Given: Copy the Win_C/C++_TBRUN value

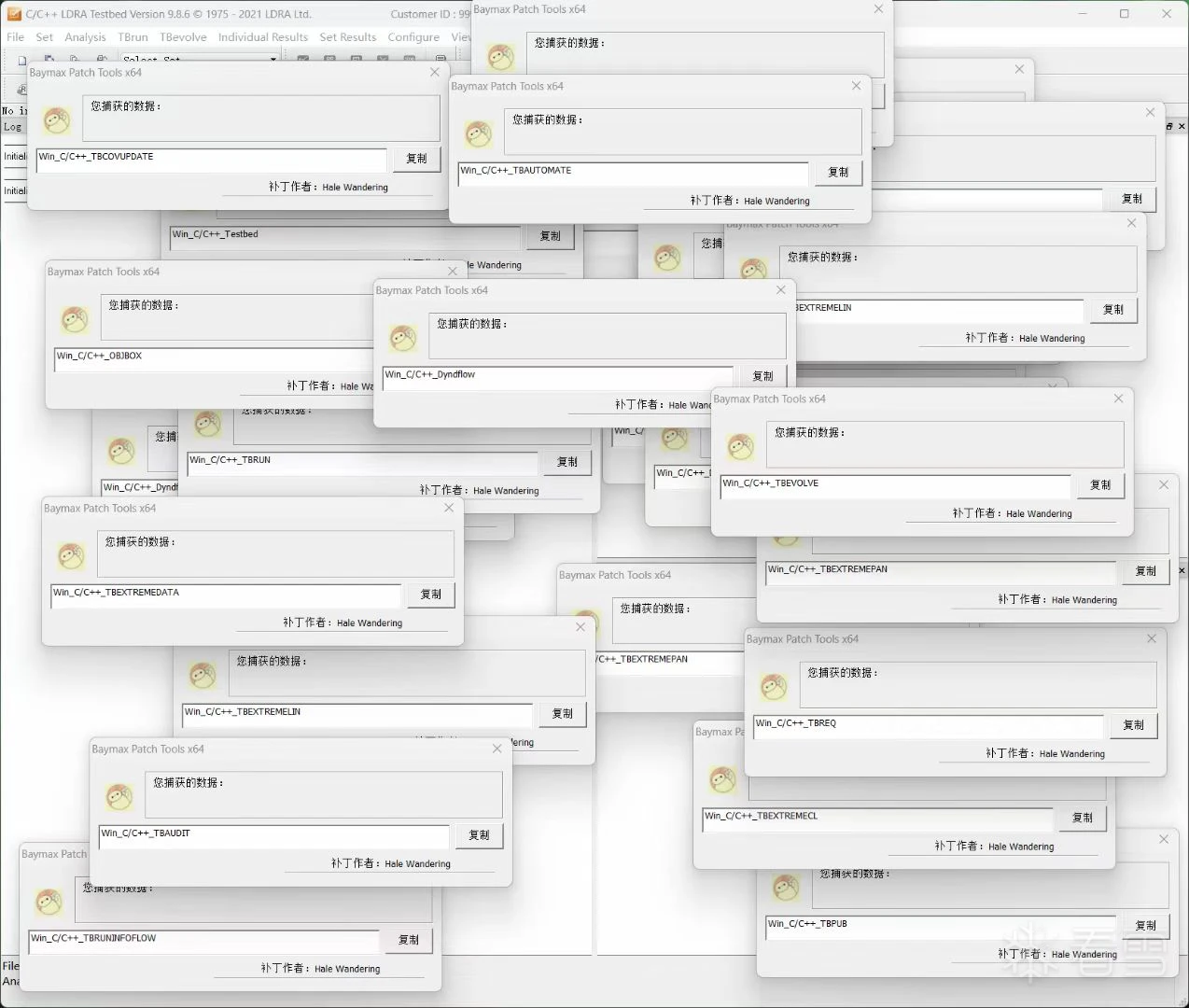Looking at the screenshot, I should pyautogui.click(x=567, y=462).
